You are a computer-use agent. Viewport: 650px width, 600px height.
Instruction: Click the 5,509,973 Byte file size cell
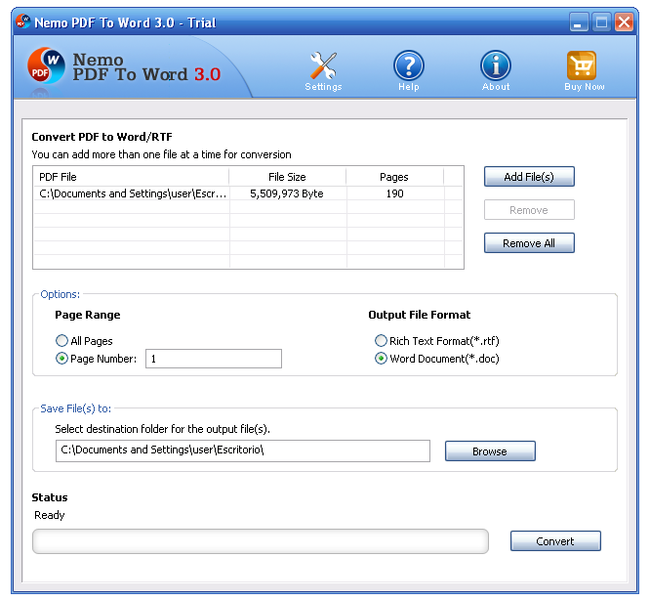tap(287, 194)
